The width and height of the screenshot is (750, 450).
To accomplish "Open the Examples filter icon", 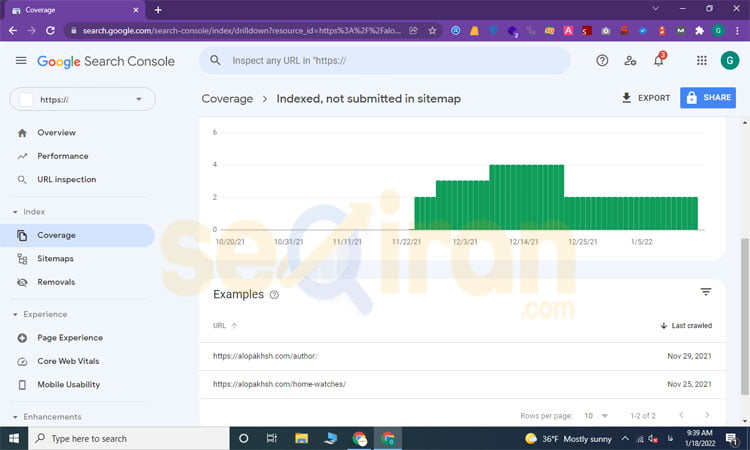I will pyautogui.click(x=706, y=292).
